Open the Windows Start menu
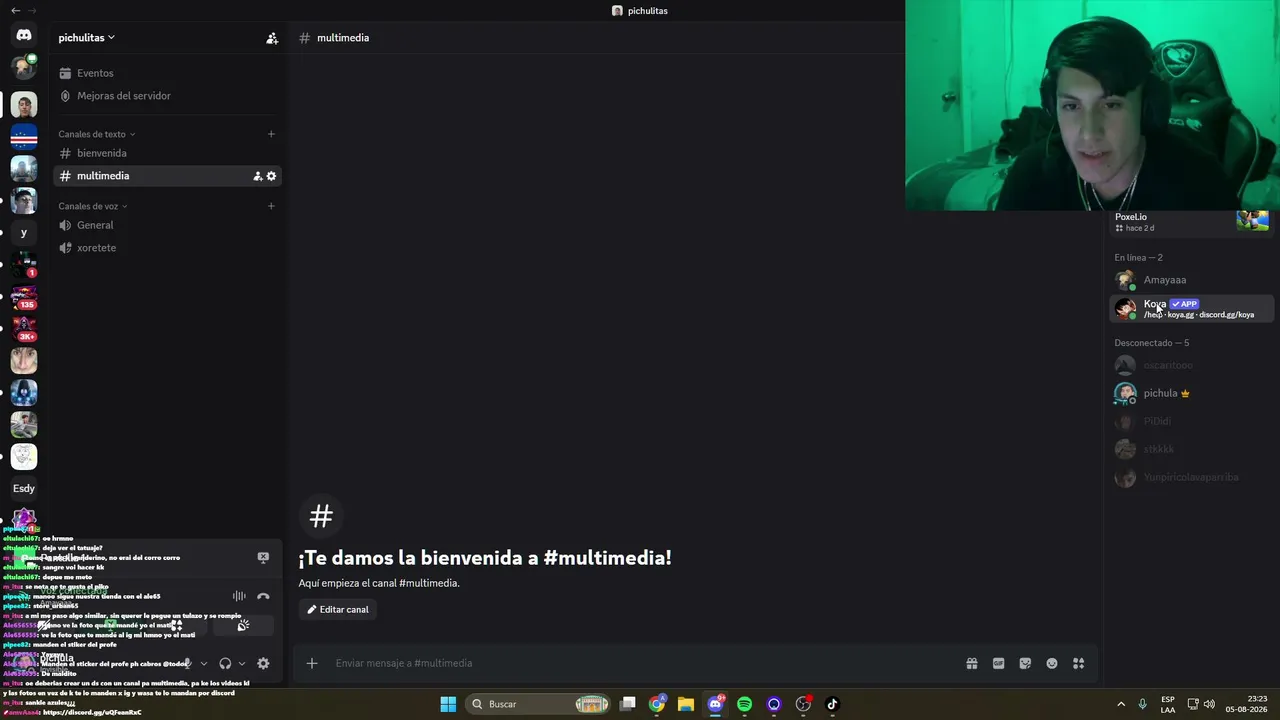The width and height of the screenshot is (1280, 720). click(x=448, y=704)
